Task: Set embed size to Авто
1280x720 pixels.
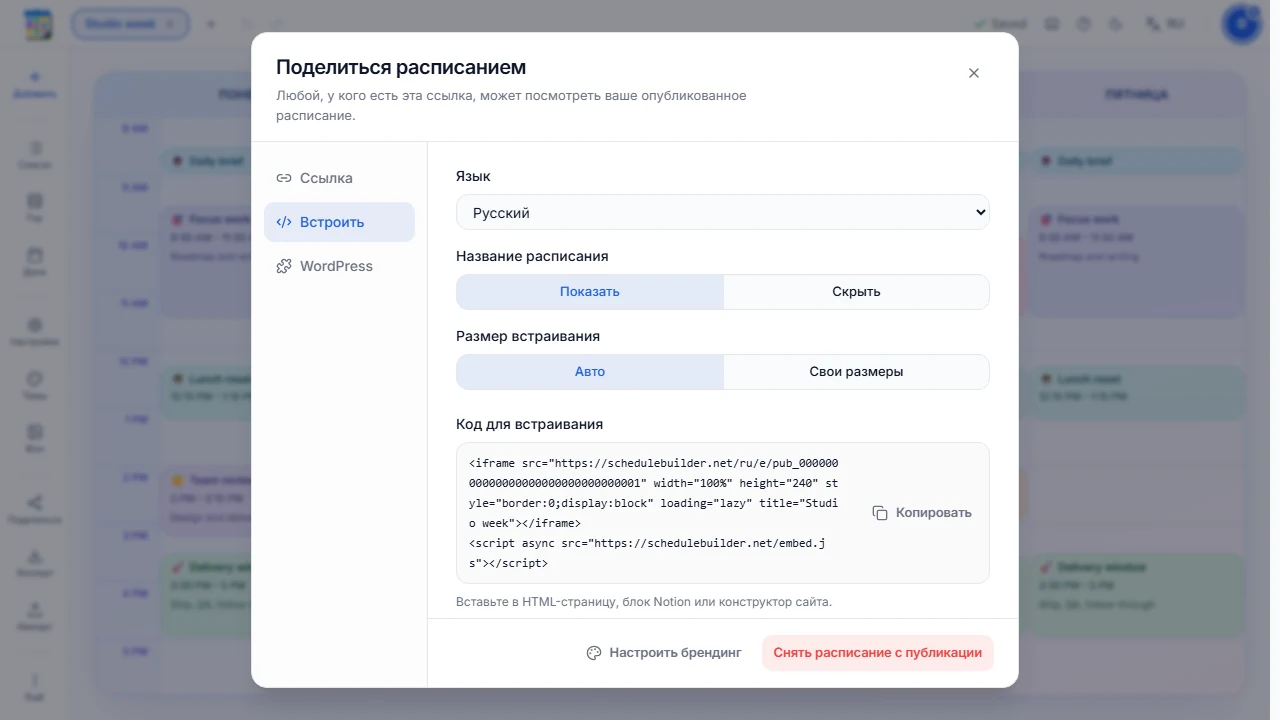Action: (590, 372)
